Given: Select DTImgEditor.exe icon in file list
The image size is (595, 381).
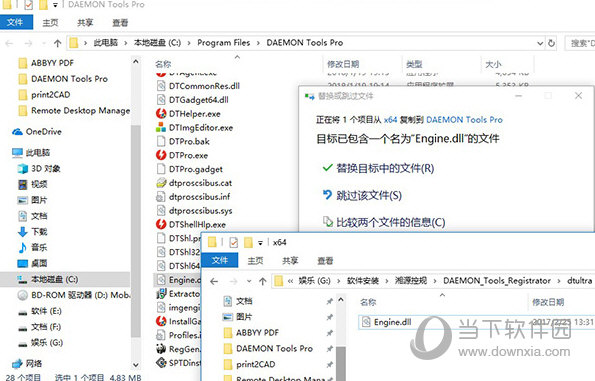Looking at the screenshot, I should click(161, 128).
